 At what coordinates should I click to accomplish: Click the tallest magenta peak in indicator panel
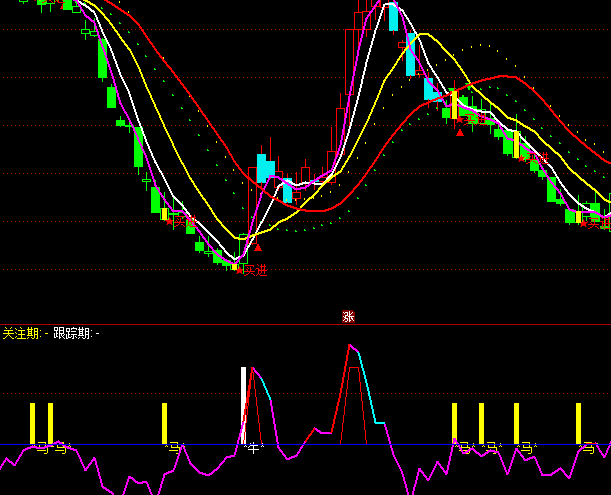point(350,346)
